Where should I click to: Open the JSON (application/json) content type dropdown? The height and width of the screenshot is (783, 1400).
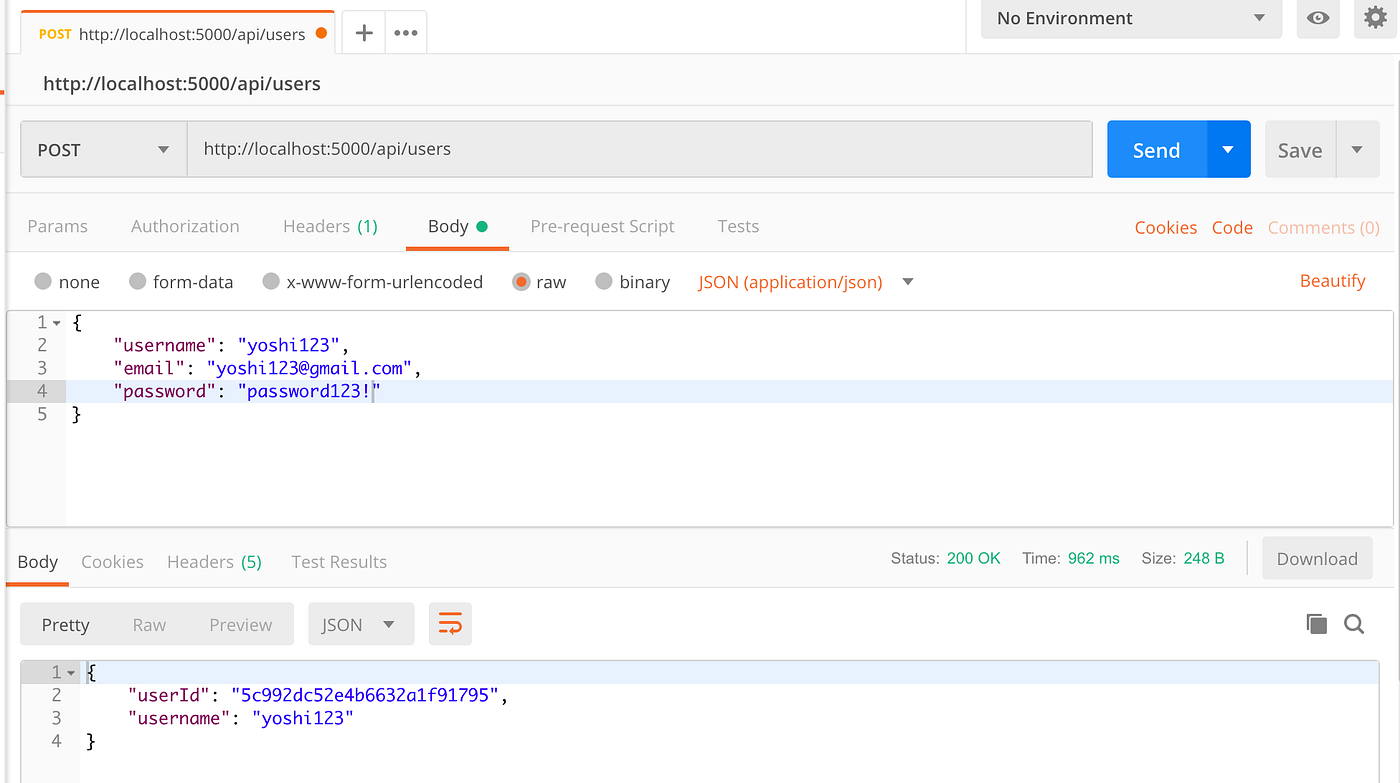pos(800,281)
